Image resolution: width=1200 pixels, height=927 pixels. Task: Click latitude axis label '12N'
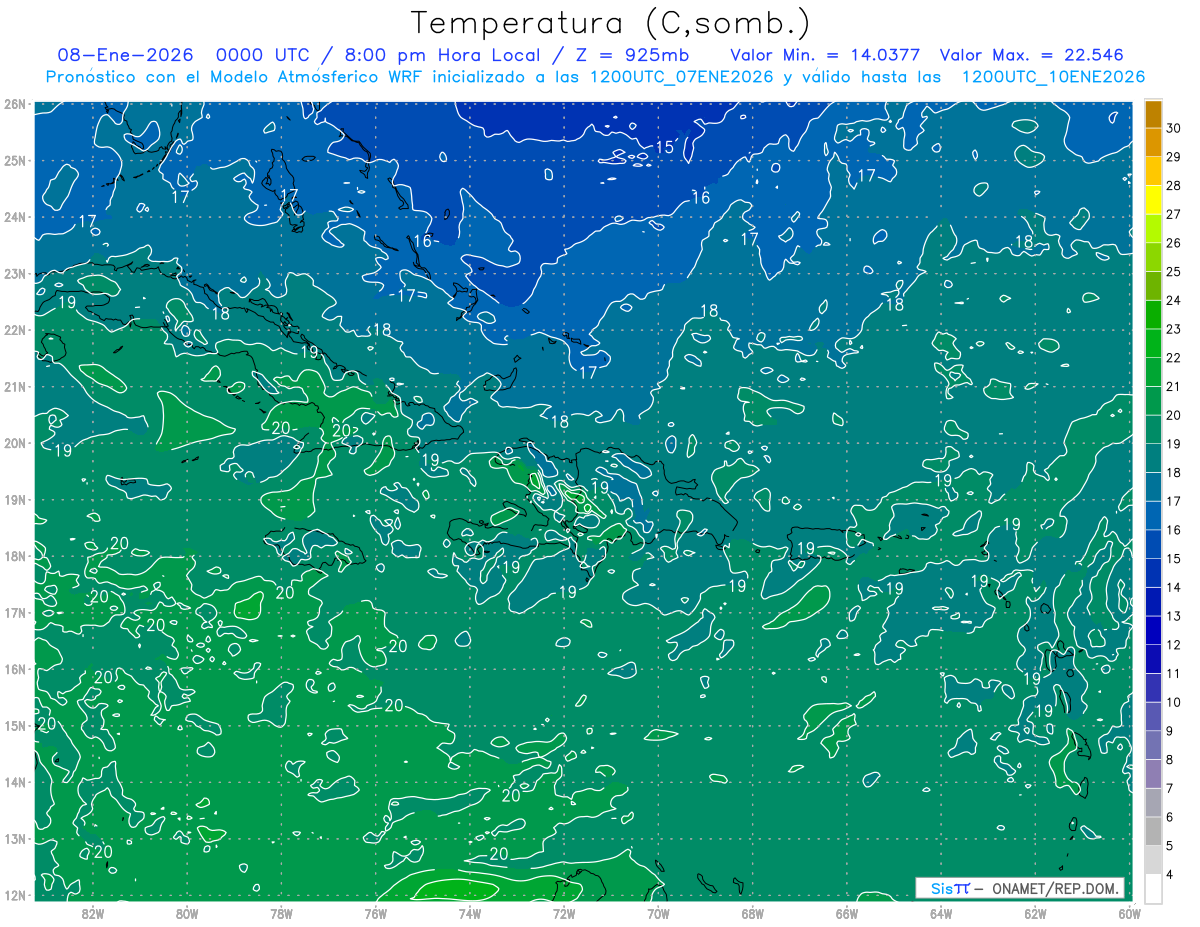point(14,895)
